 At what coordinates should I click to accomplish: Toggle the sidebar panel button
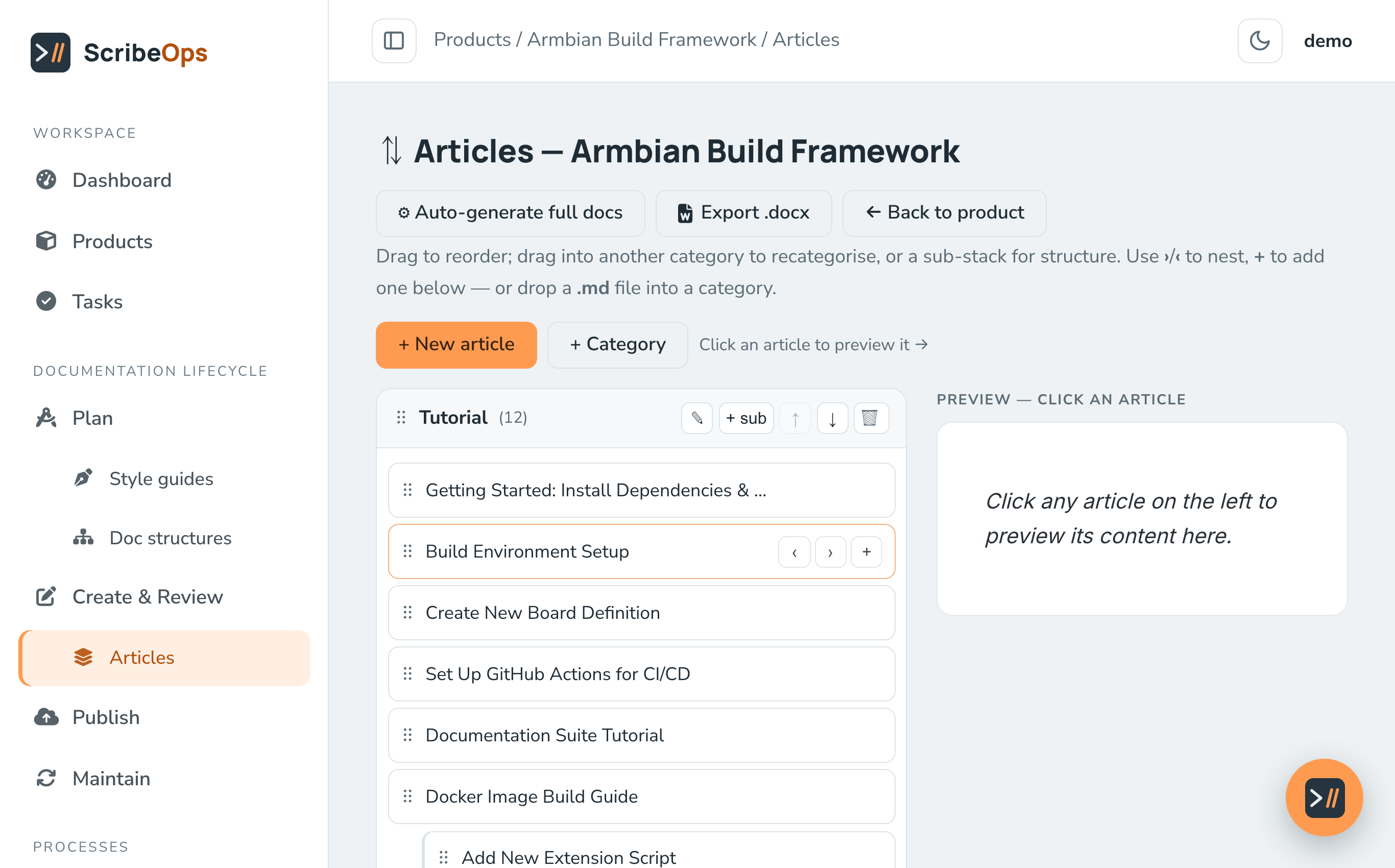pos(394,41)
